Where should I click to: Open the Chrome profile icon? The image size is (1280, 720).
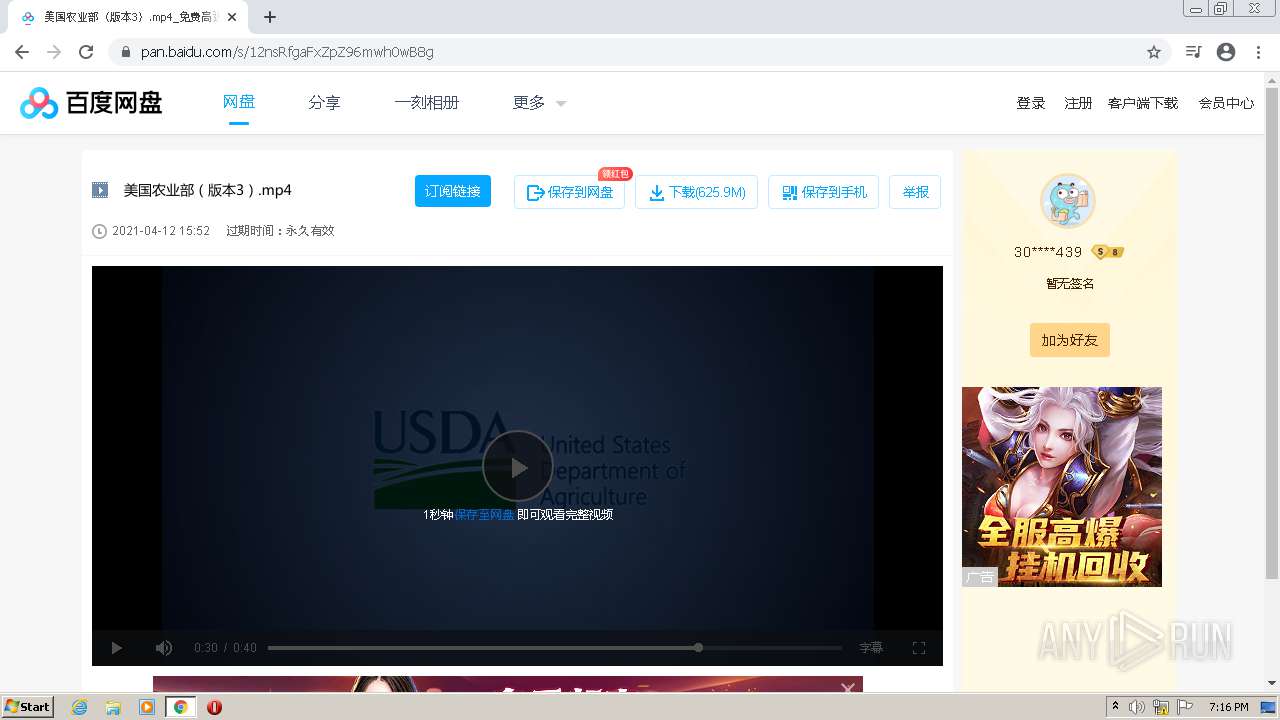click(x=1226, y=52)
